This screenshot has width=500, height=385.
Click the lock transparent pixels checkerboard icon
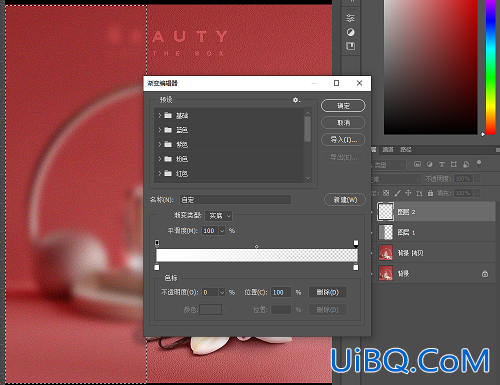(x=386, y=193)
